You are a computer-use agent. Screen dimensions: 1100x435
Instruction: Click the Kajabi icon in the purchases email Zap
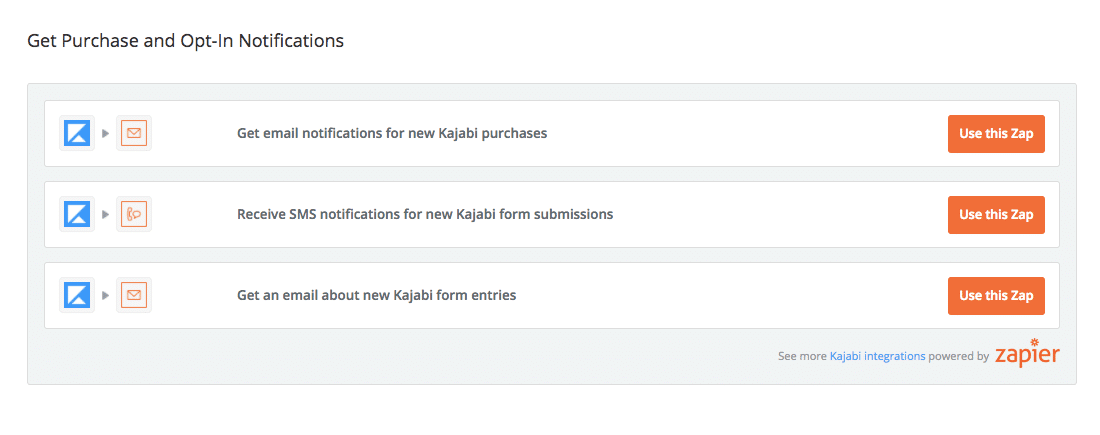coord(77,133)
